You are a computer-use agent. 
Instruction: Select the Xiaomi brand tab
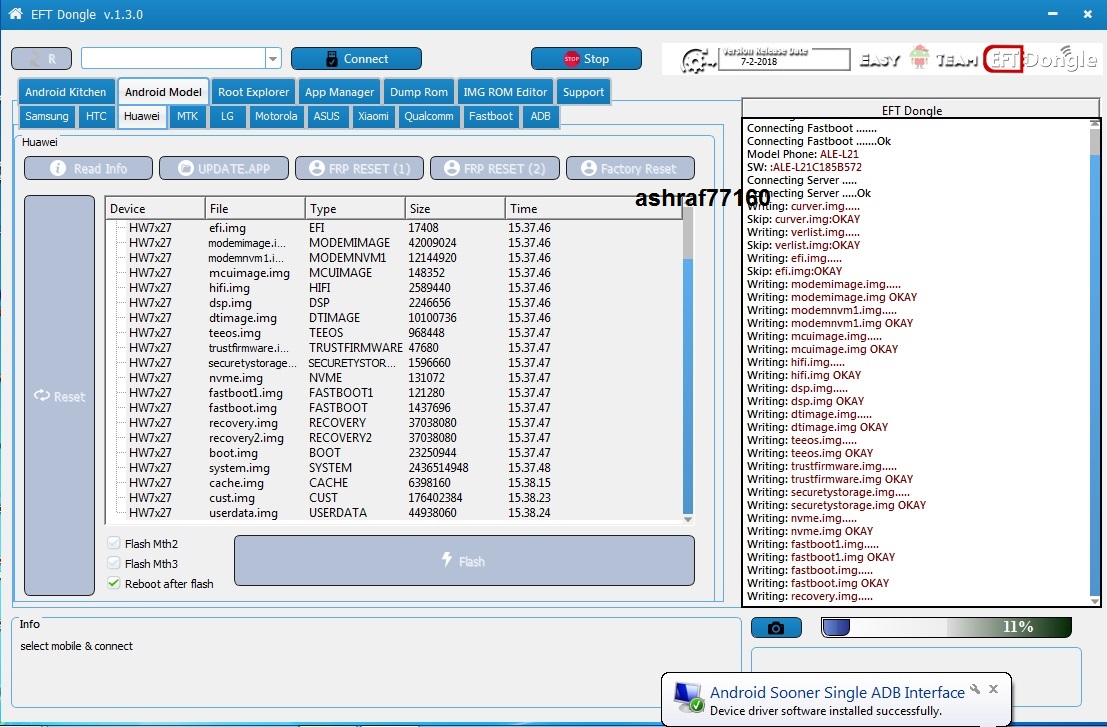pos(373,116)
